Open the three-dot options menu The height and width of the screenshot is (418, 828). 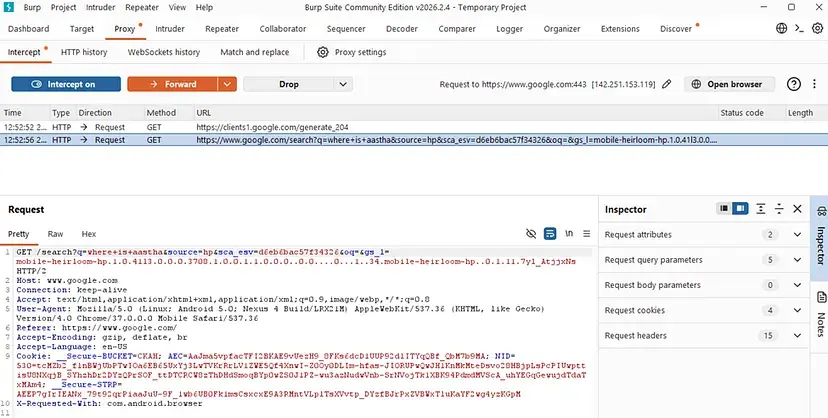point(814,84)
